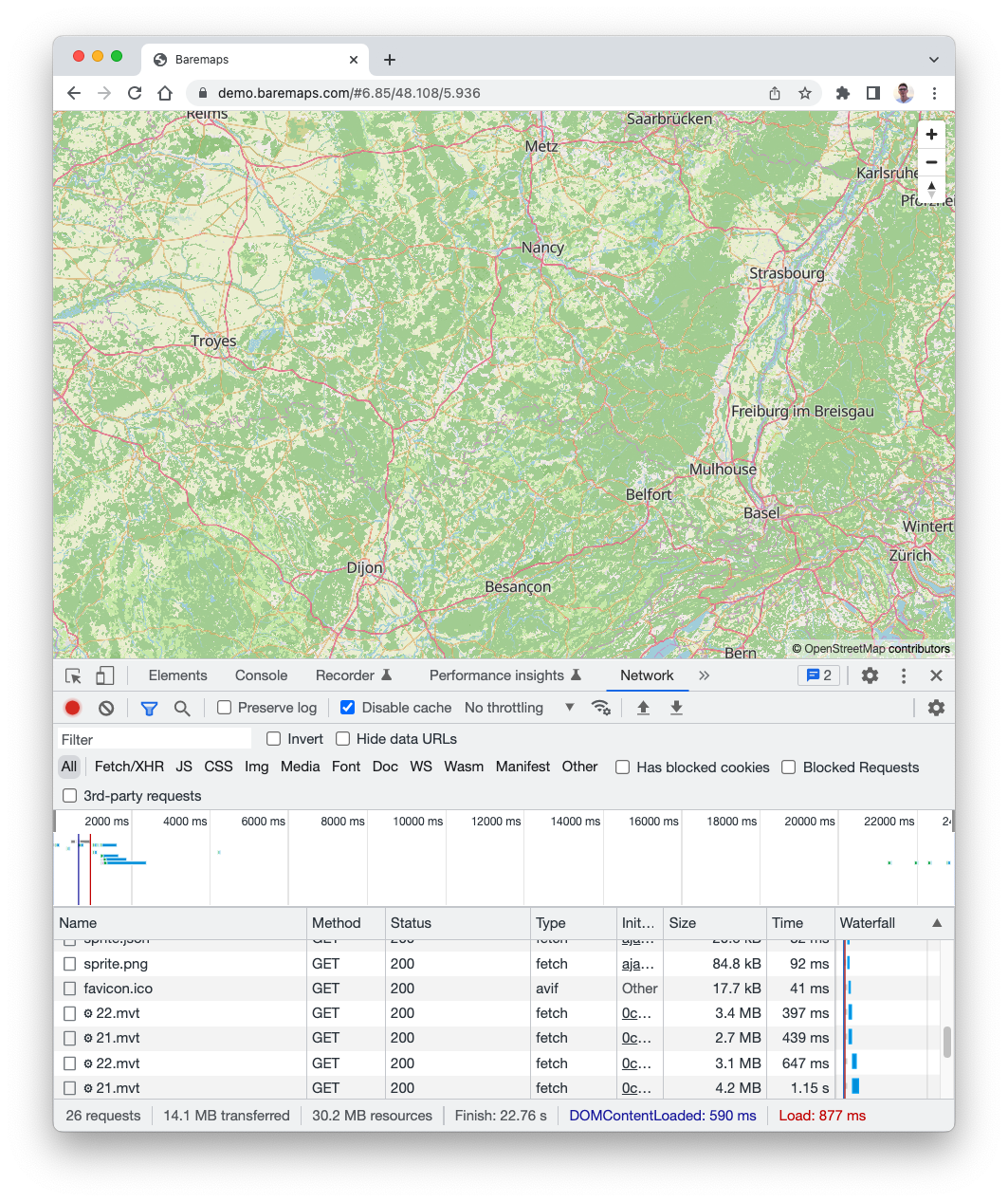Viewport: 1008px width, 1202px height.
Task: Uncheck Disable cache
Action: (x=348, y=707)
